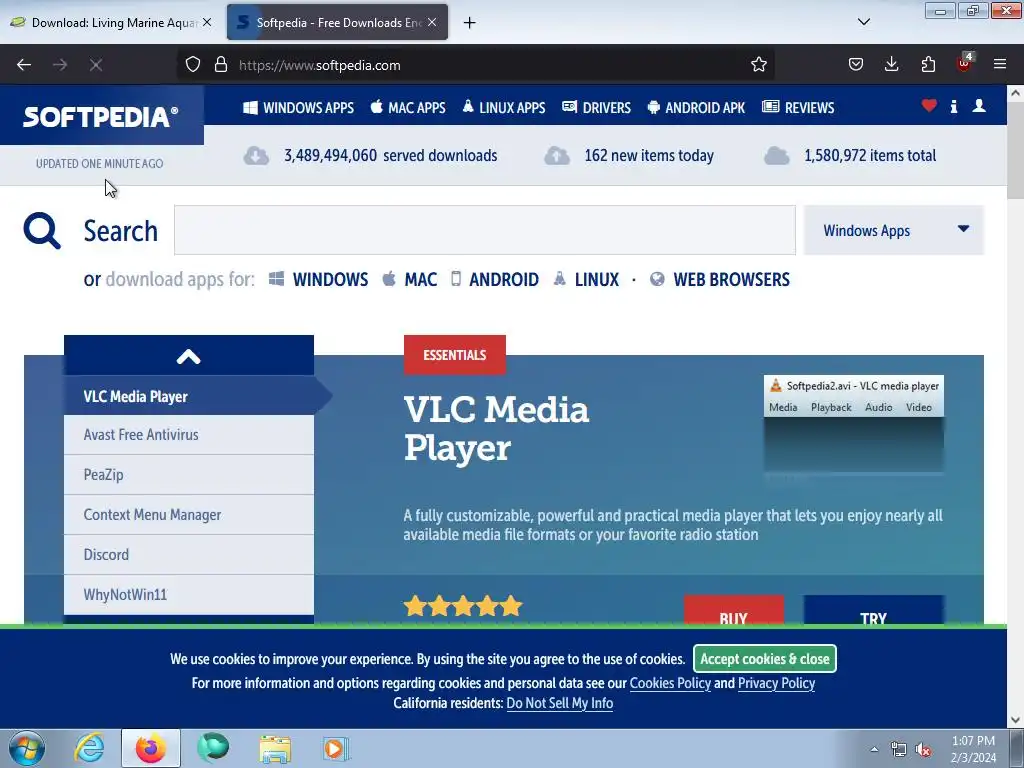Image resolution: width=1024 pixels, height=768 pixels.
Task: Close the Living Marine Aquarium tab
Action: click(x=206, y=22)
